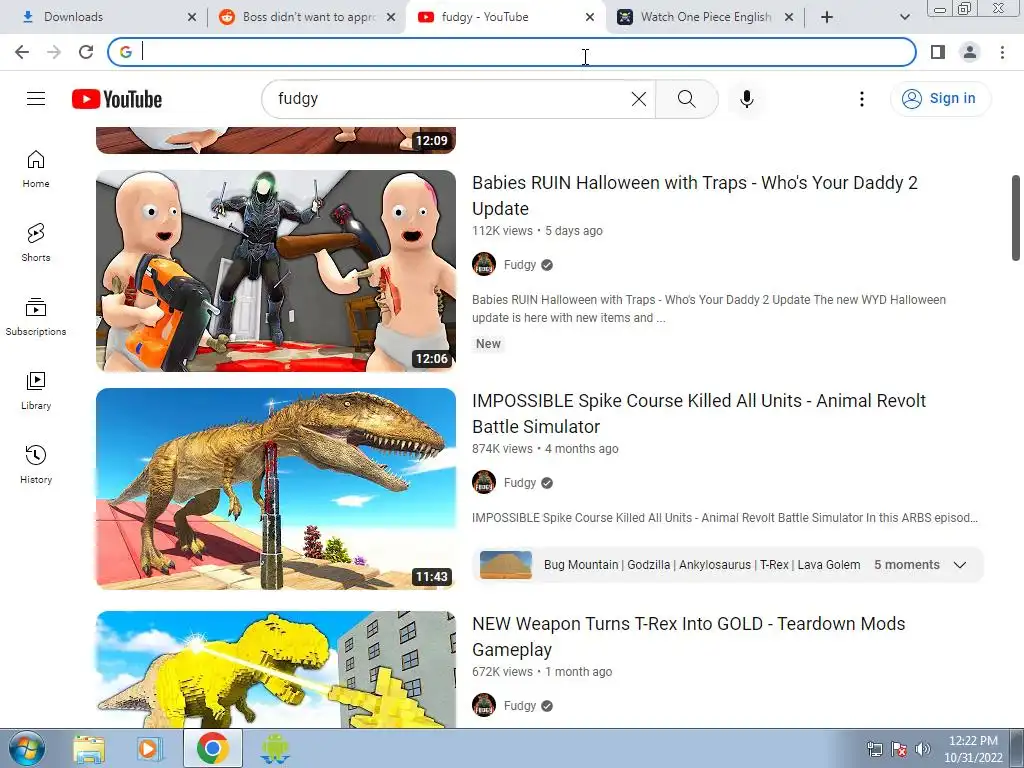The width and height of the screenshot is (1024, 768).
Task: Open File Explorer from taskbar
Action: 89,748
